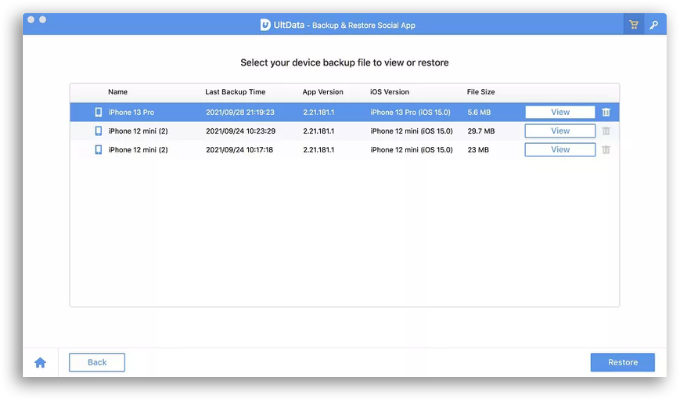Click the 23 MB file size cell
The width and height of the screenshot is (700, 400).
click(x=478, y=150)
